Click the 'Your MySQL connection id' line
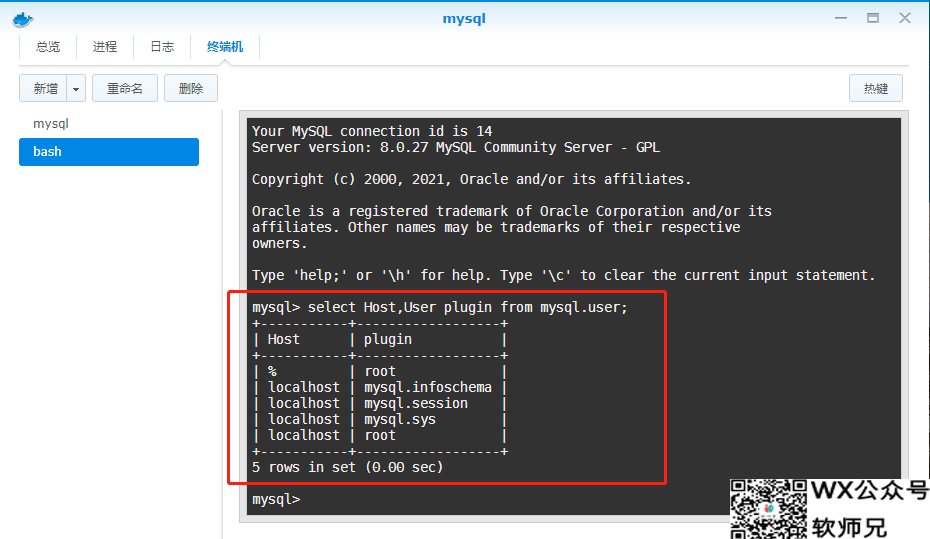 372,131
